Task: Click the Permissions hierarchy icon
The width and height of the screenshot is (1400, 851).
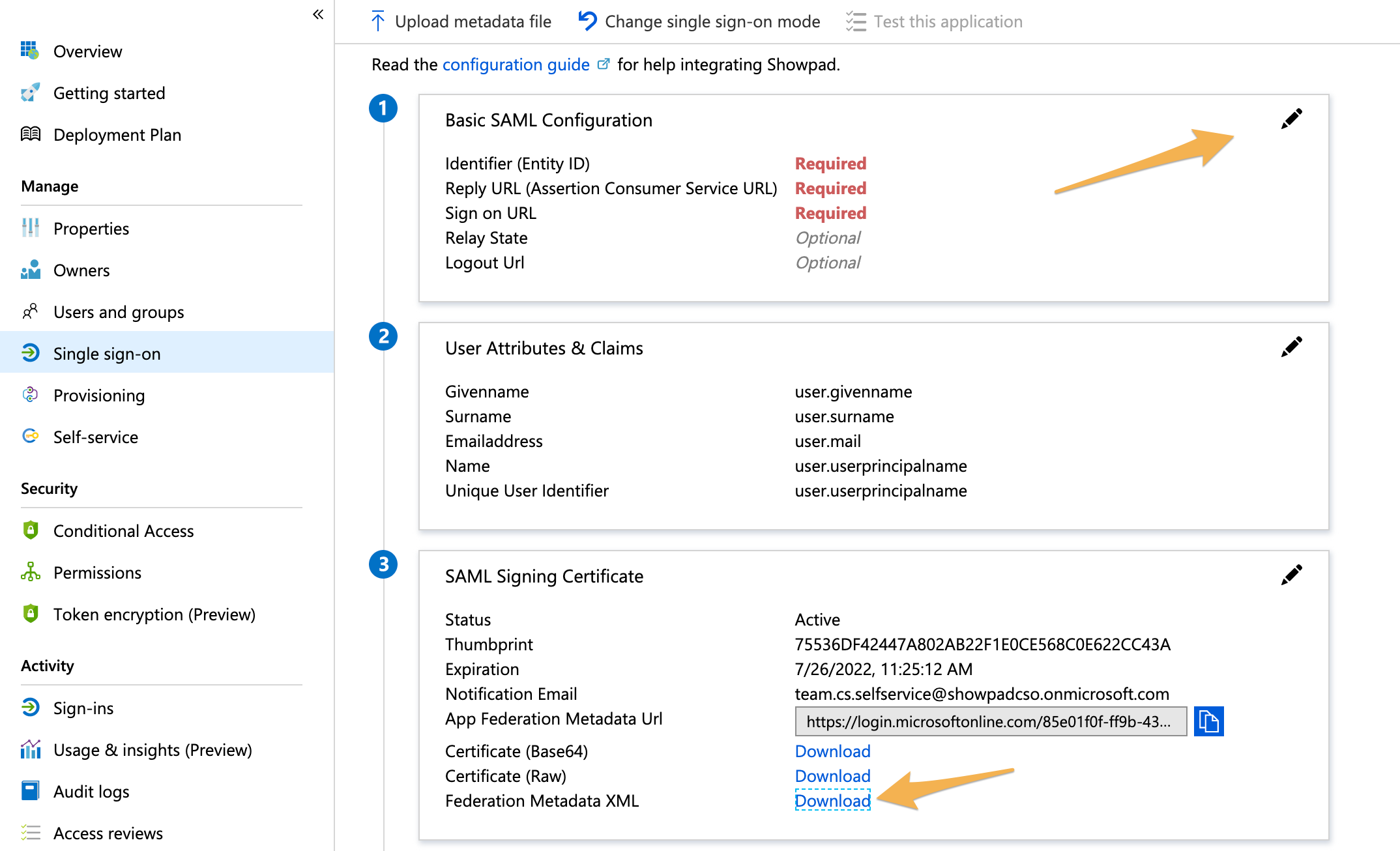Action: [30, 572]
